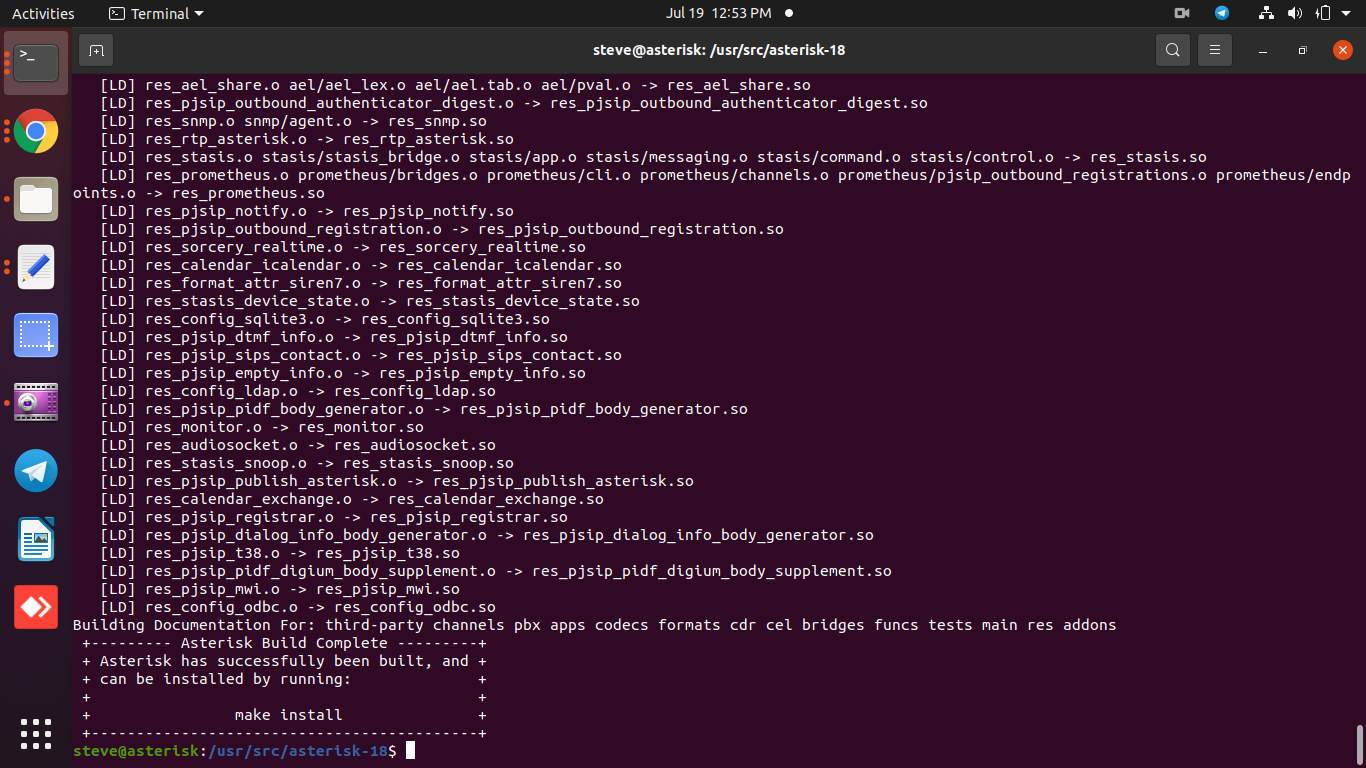Click the res_pjsip_empty_info.so line
Viewport: 1366px width, 768px height.
[343, 373]
